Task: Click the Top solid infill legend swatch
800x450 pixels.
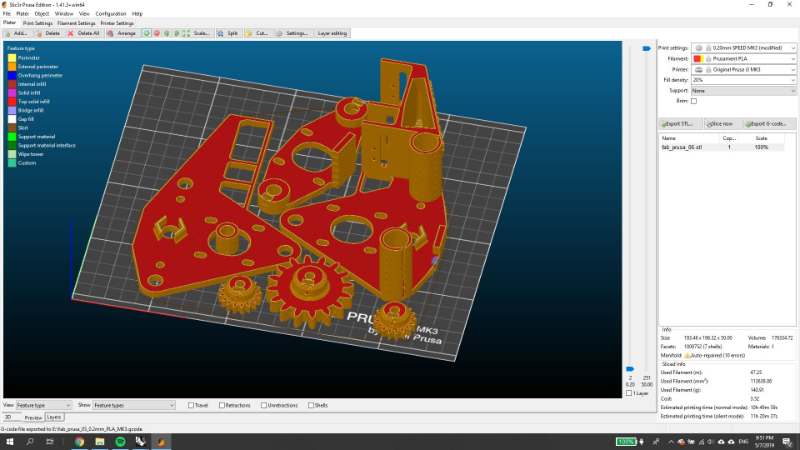Action: pos(12,102)
